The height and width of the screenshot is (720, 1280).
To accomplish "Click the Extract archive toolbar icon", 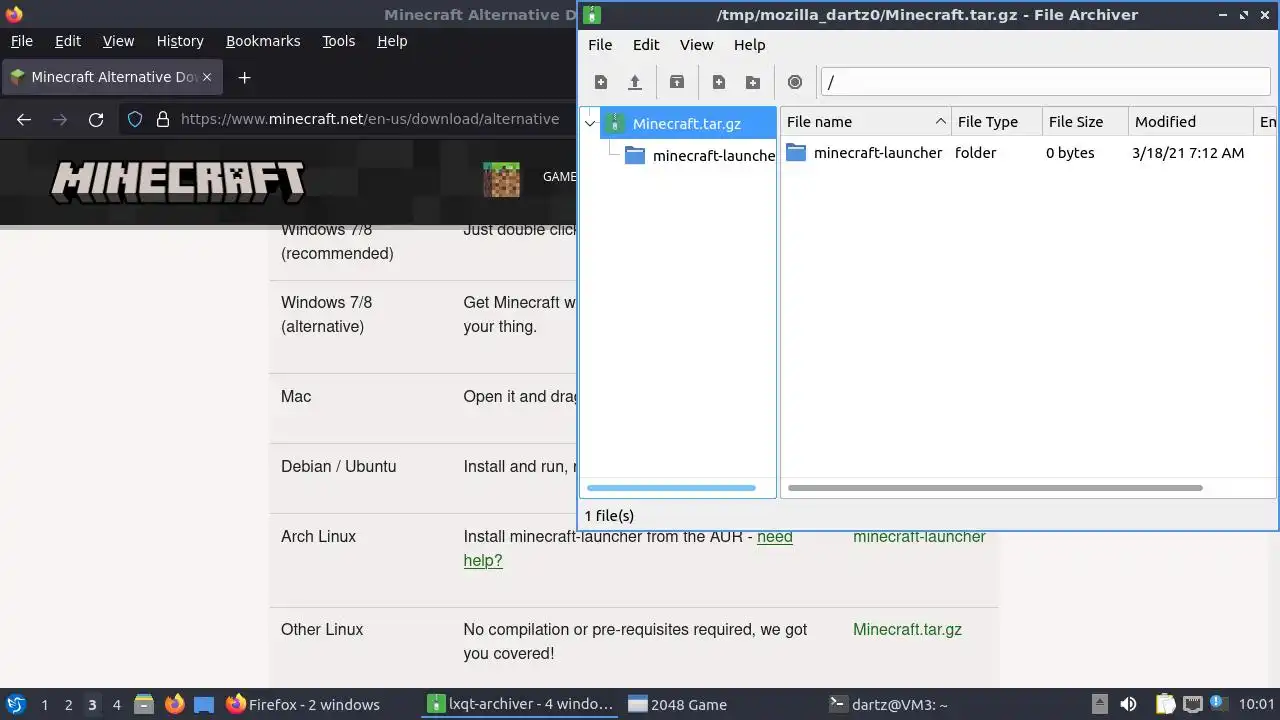I will click(677, 82).
